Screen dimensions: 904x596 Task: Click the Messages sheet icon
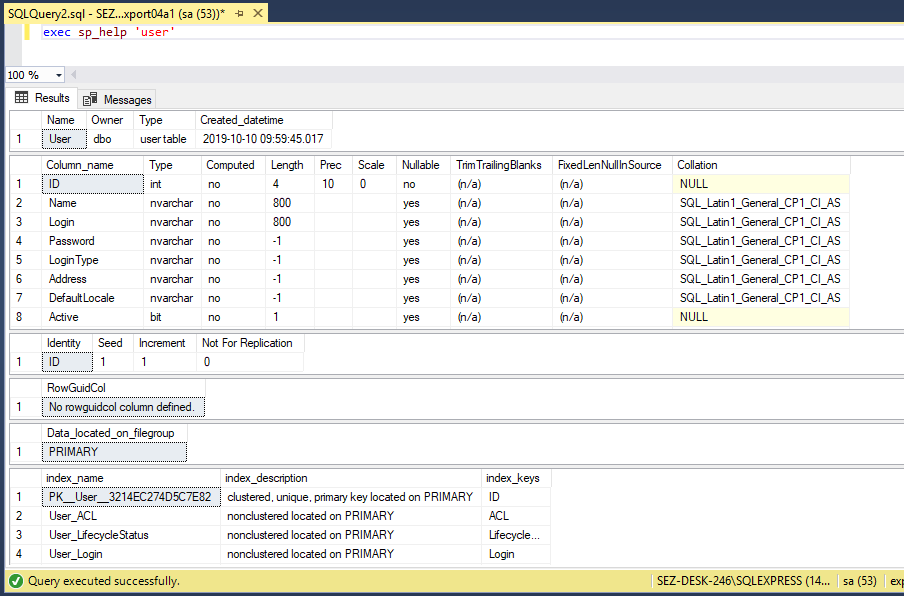click(87, 98)
